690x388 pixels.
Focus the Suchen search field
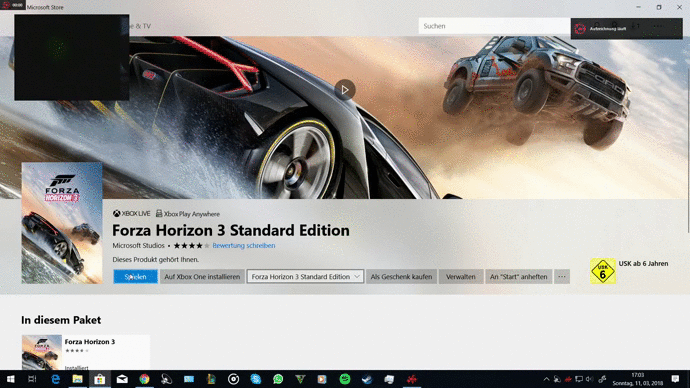494,26
